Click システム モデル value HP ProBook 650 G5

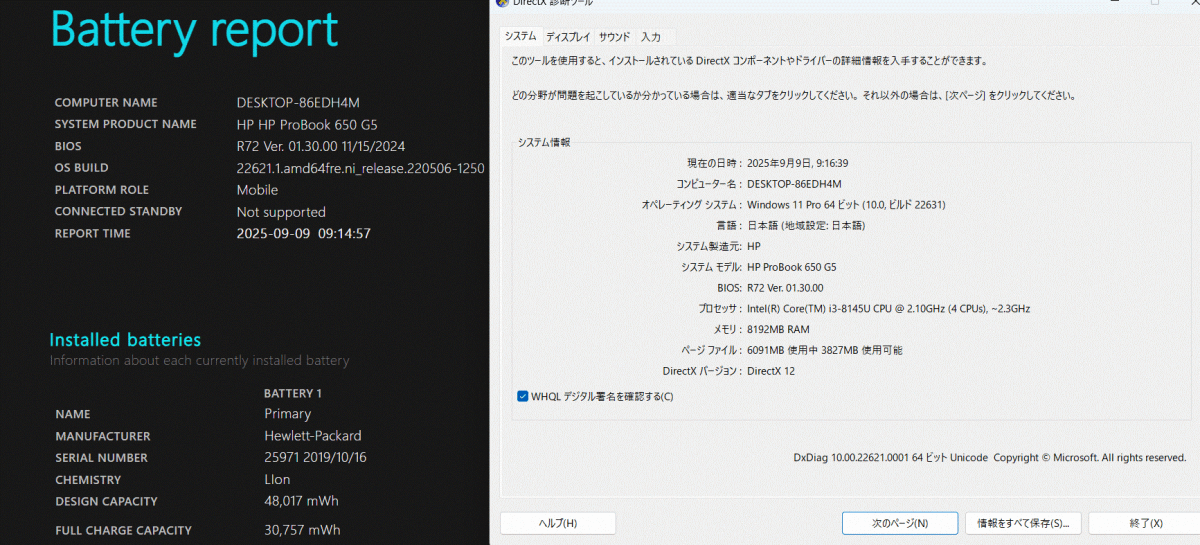pyautogui.click(x=792, y=267)
